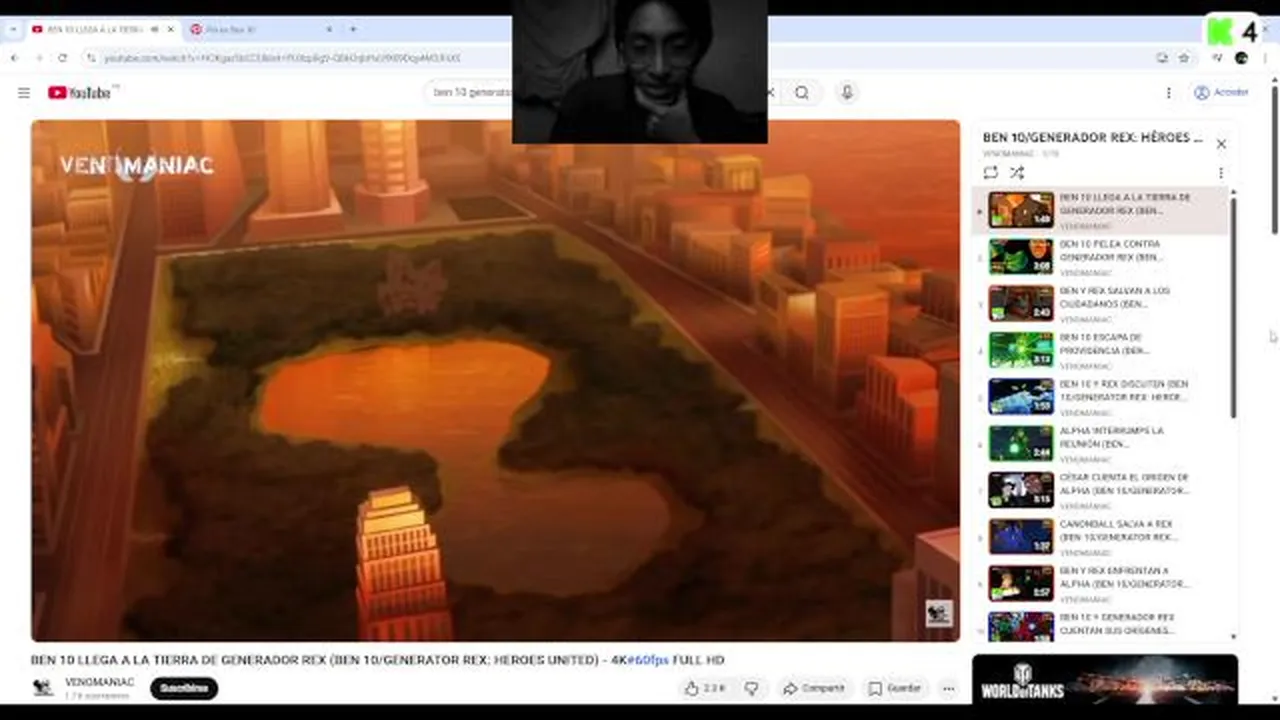This screenshot has width=1280, height=720.
Task: Click the playlist panel scrollbar
Action: click(x=1233, y=308)
